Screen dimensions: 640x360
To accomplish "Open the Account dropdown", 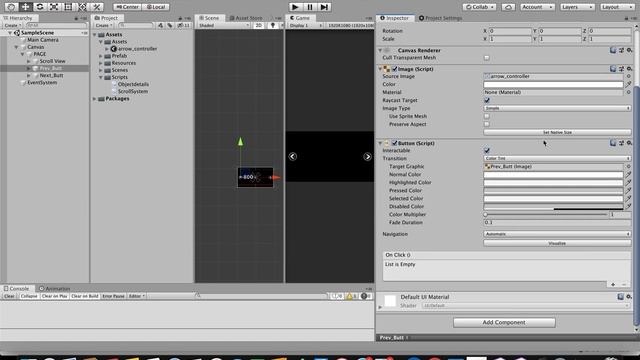I will pyautogui.click(x=537, y=7).
